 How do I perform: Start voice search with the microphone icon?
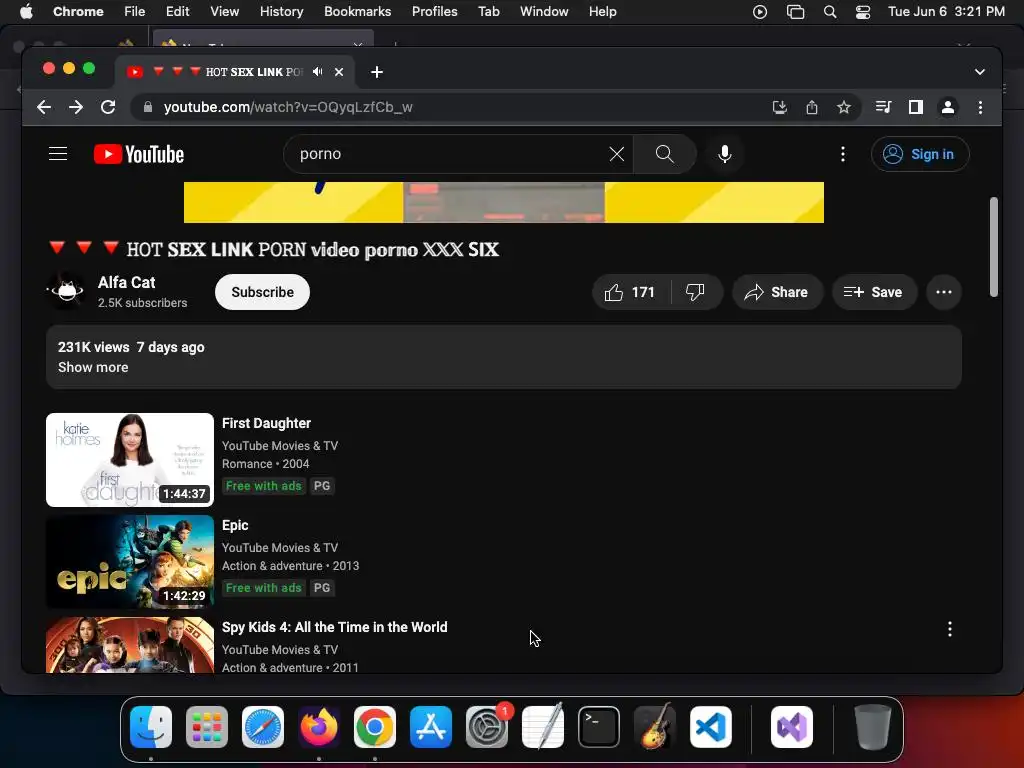tap(724, 154)
